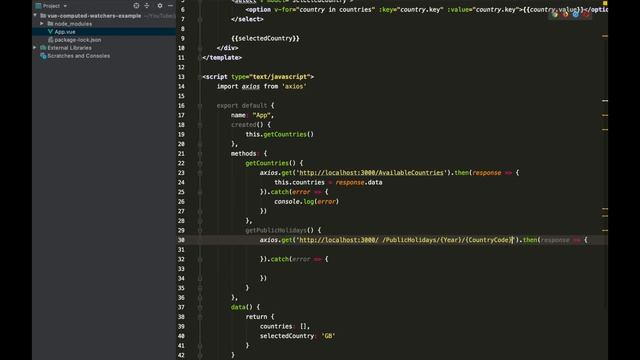Click the warning stripe mark beside line 9
This screenshot has height=360, width=640.
[605, 36]
